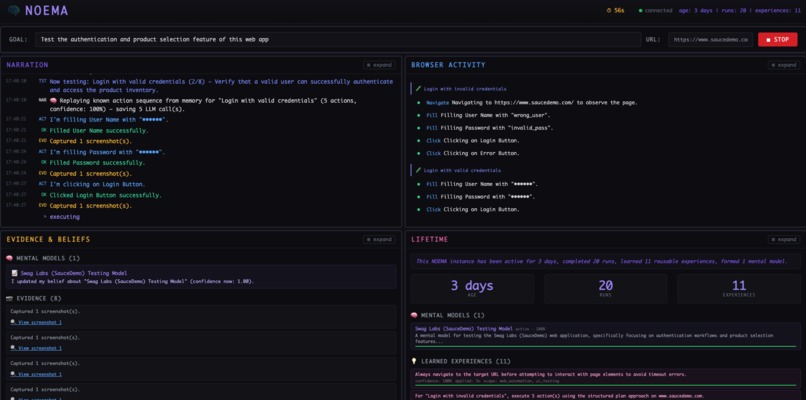Screen dimensions: 806x400
Task: Click the brain icon in Evidence & Beliefs Mental Models
Action: [x=9, y=258]
